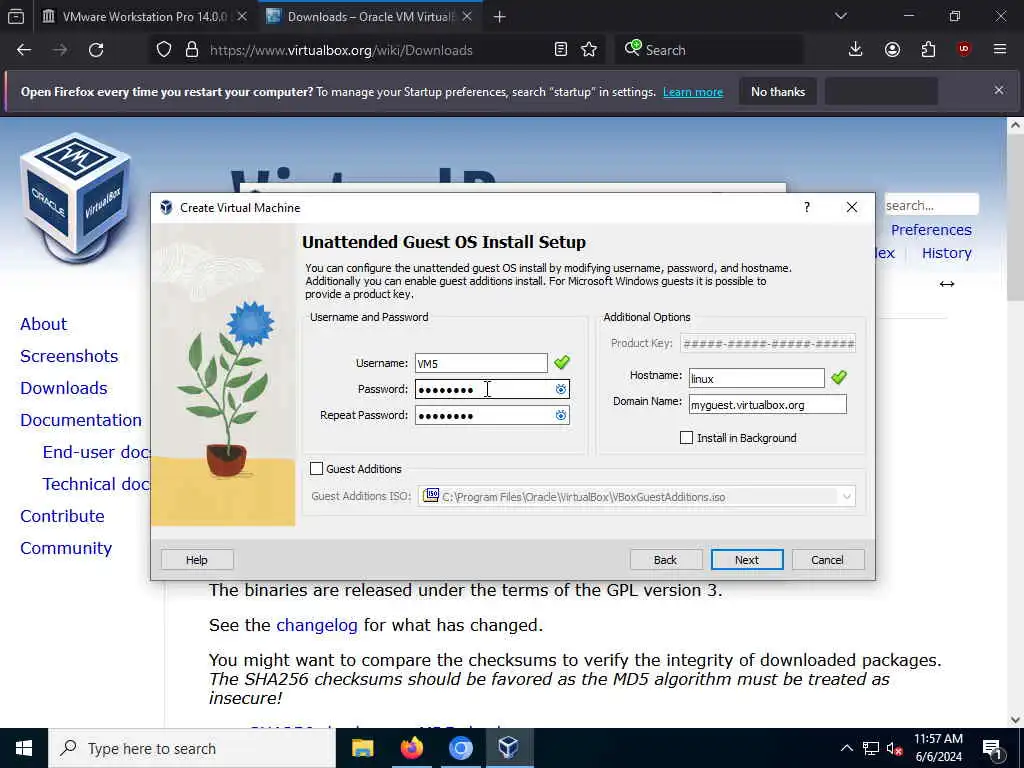Open the Contribute sidebar link
Screen dimensions: 1024x768
click(x=63, y=516)
